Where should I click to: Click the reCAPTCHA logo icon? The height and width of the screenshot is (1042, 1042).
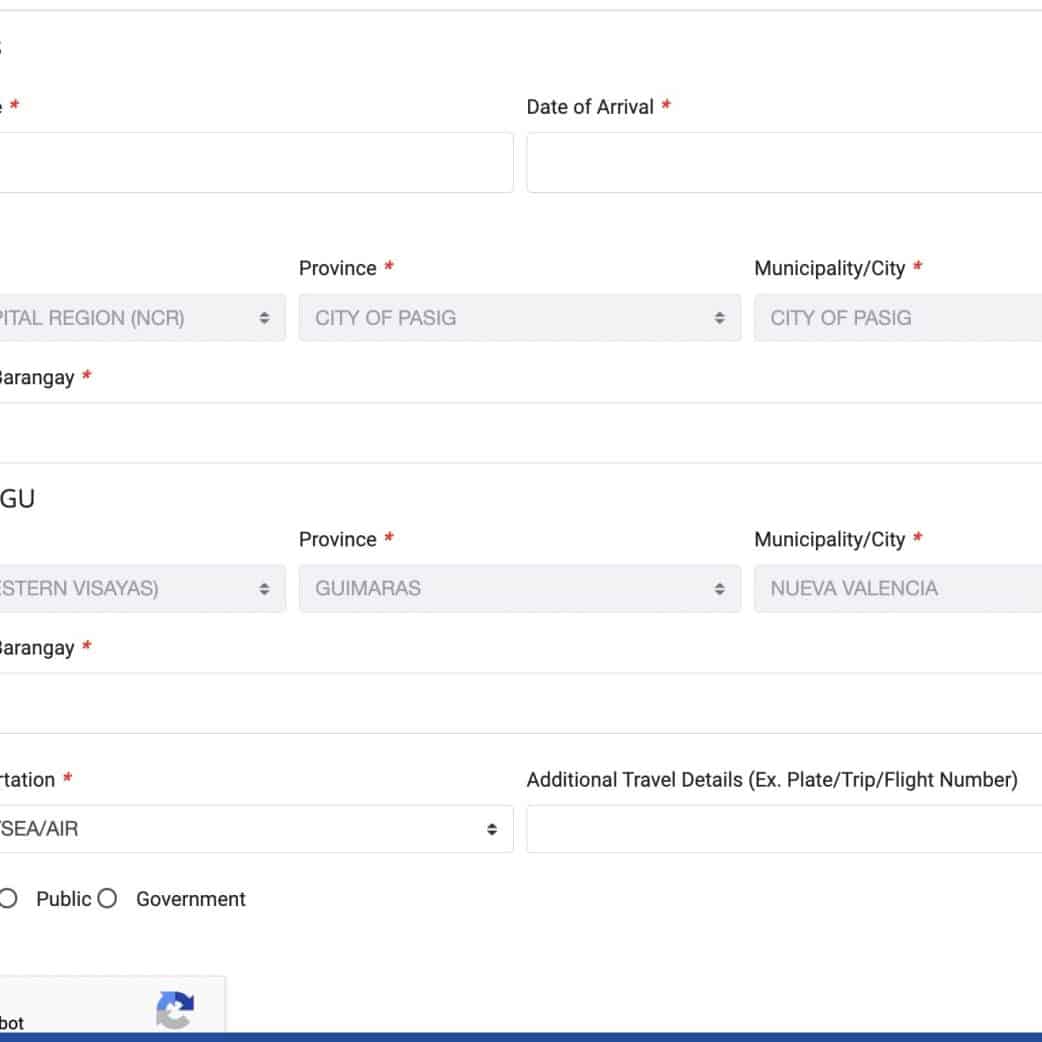pyautogui.click(x=175, y=1010)
